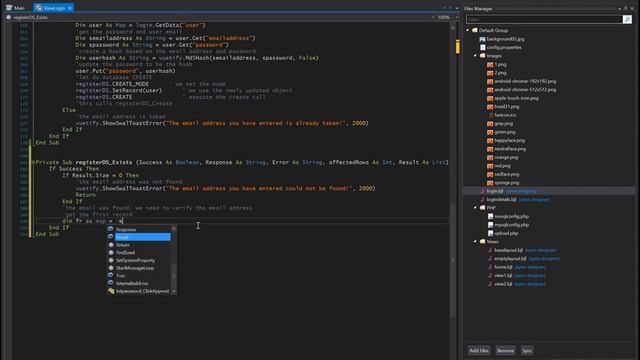640x360 pixels.
Task: Select the 2.png image icon
Action: point(490,73)
